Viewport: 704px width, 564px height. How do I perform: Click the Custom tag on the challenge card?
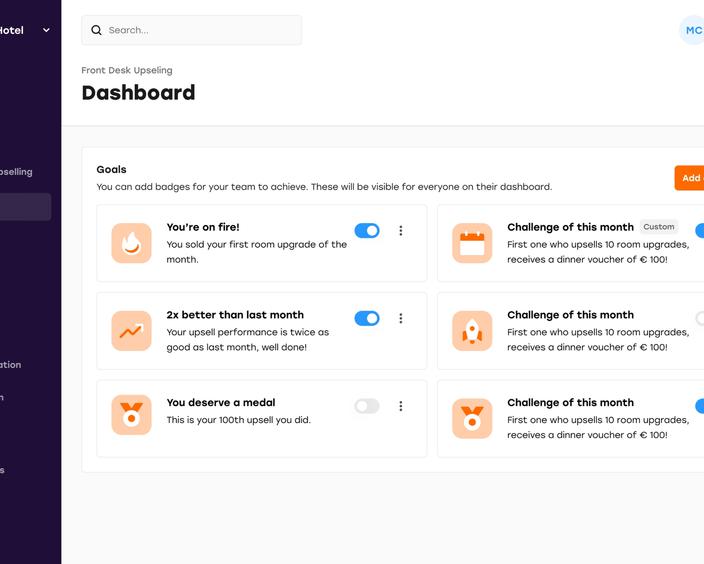[659, 227]
